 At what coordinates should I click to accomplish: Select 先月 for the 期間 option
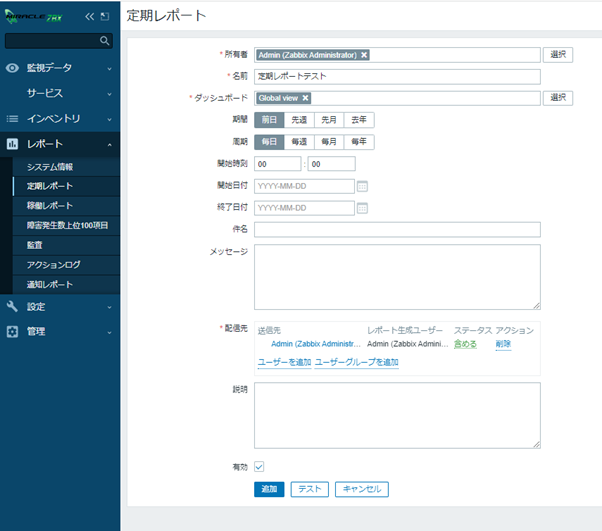coord(329,120)
